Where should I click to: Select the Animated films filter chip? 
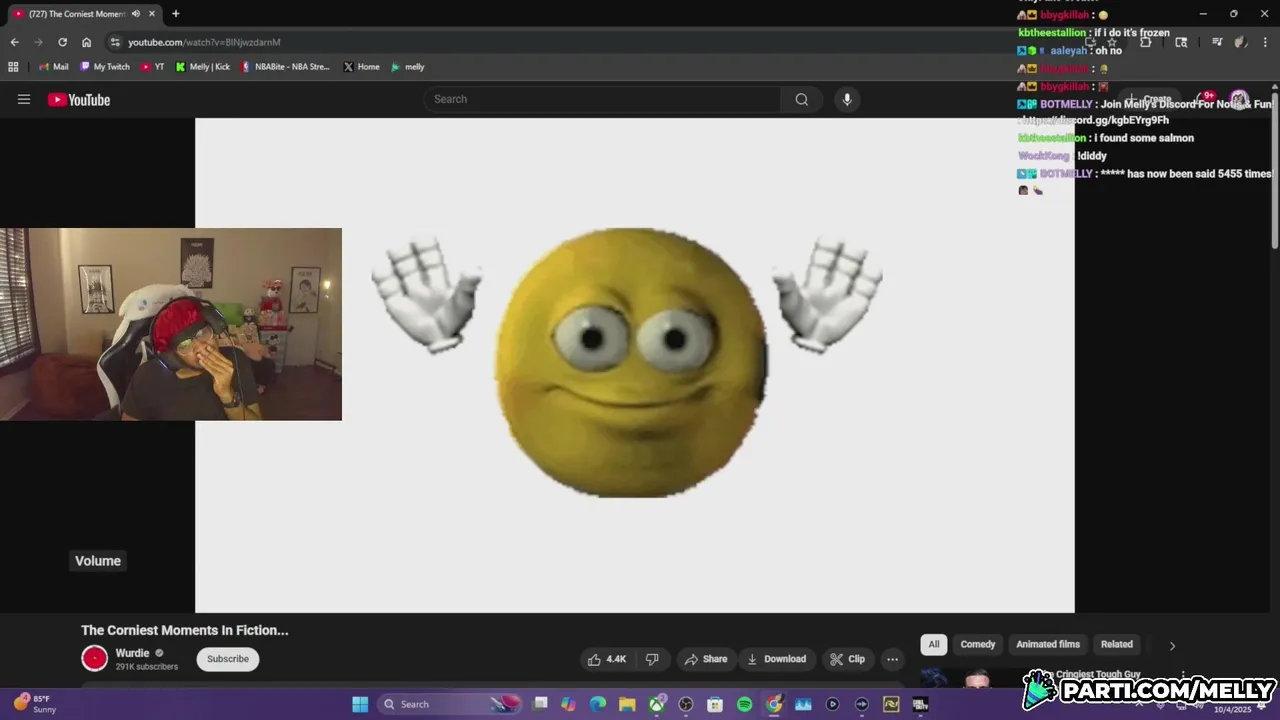(1048, 644)
